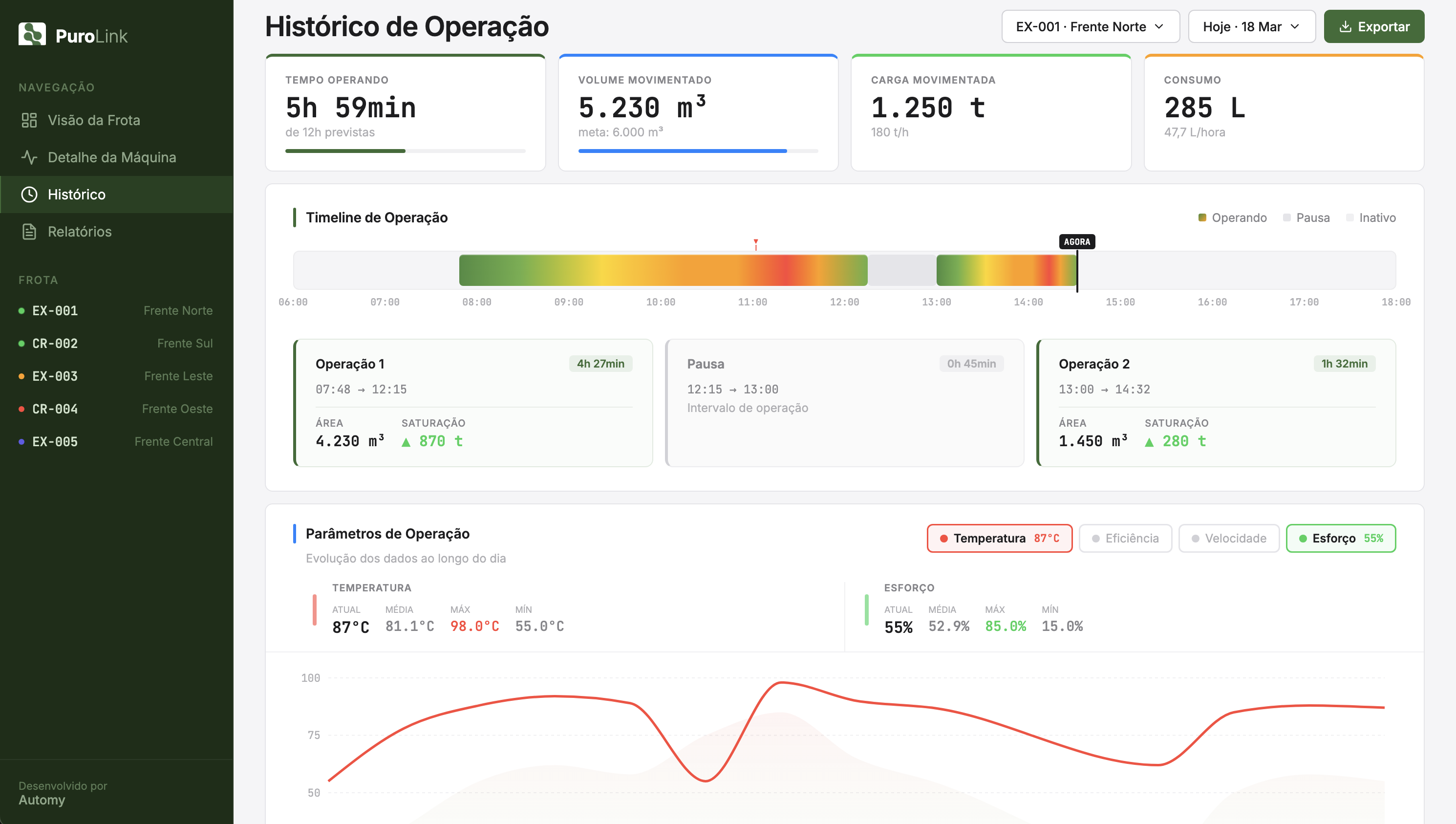Screen dimensions: 1456x824
Task: Open the Pausa interval card
Action: point(844,403)
